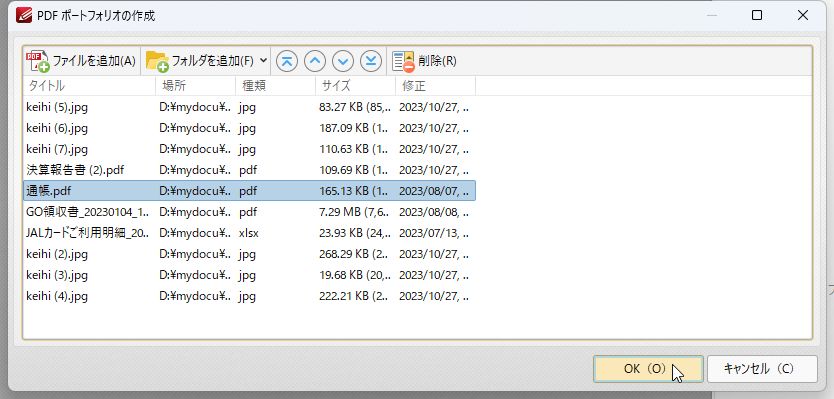Select the GO領収書_20230104 file row
Image resolution: width=834 pixels, height=399 pixels.
pyautogui.click(x=249, y=212)
